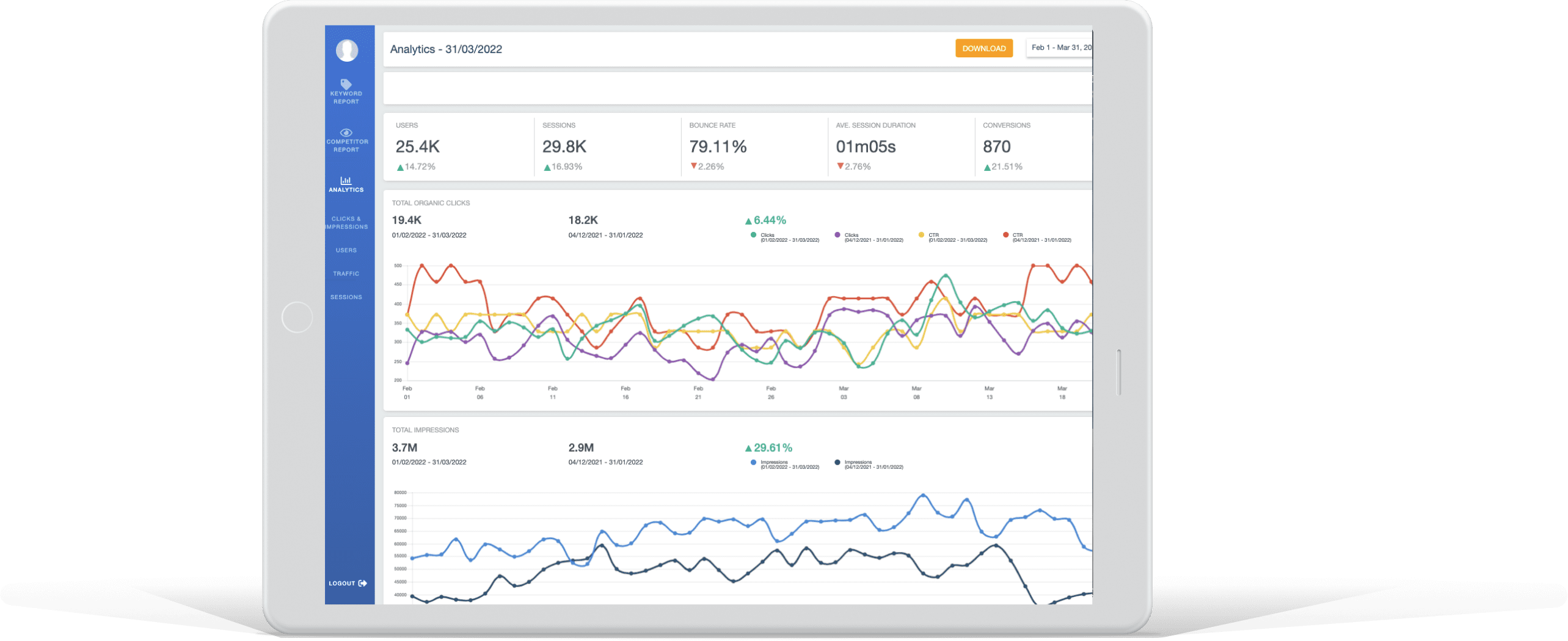Toggle red CTR 04/12/2021 legend series
The width and height of the screenshot is (1568, 641).
(x=1037, y=237)
